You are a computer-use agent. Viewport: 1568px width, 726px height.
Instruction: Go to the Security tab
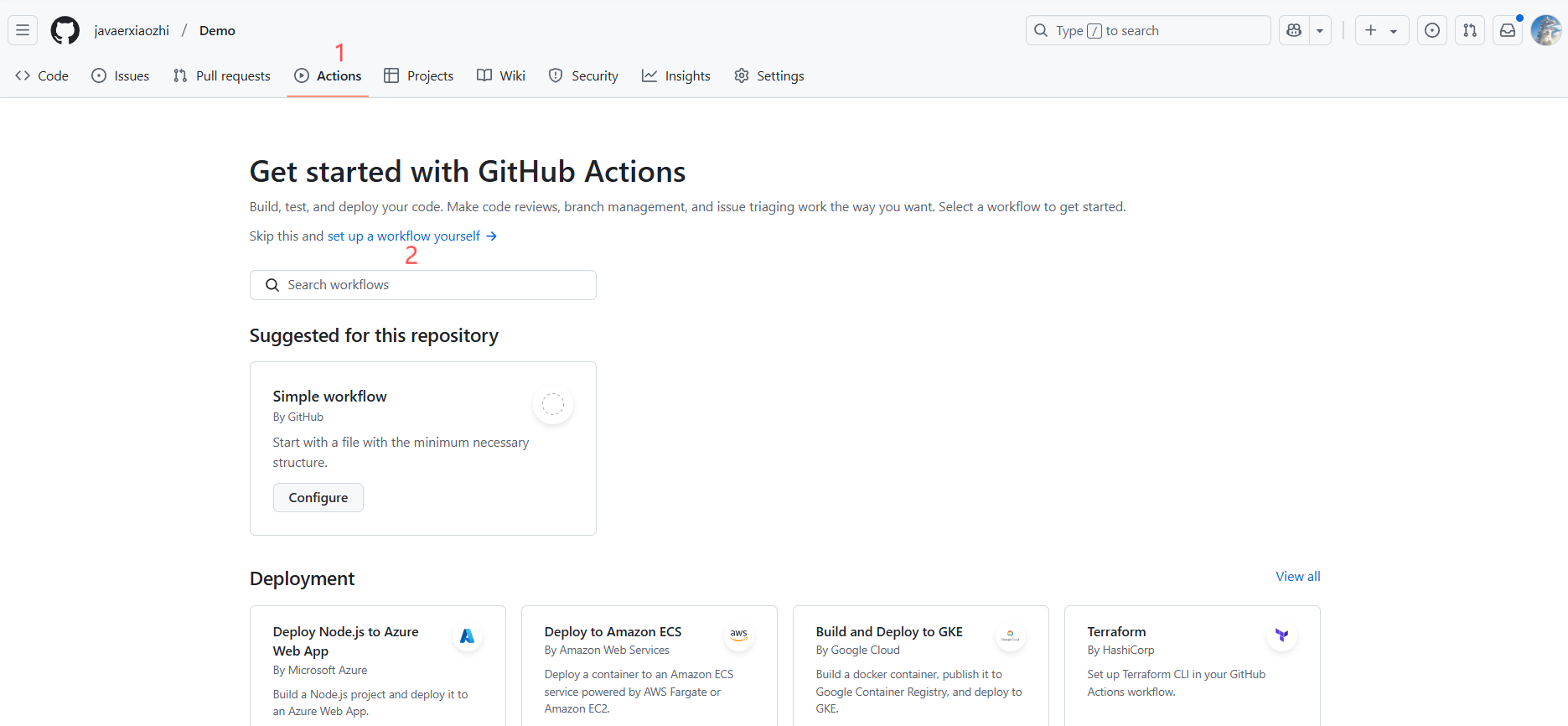click(x=583, y=75)
